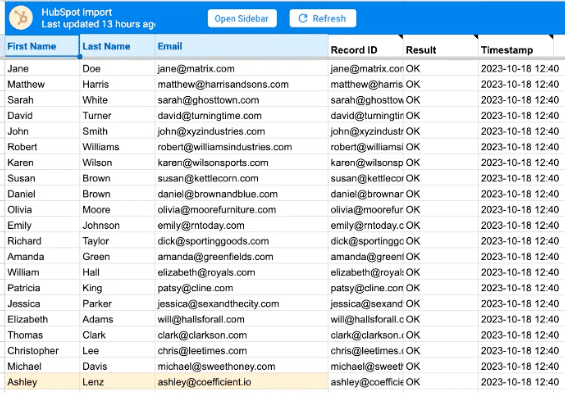Select email cell david@turningtime.com

(x=241, y=116)
